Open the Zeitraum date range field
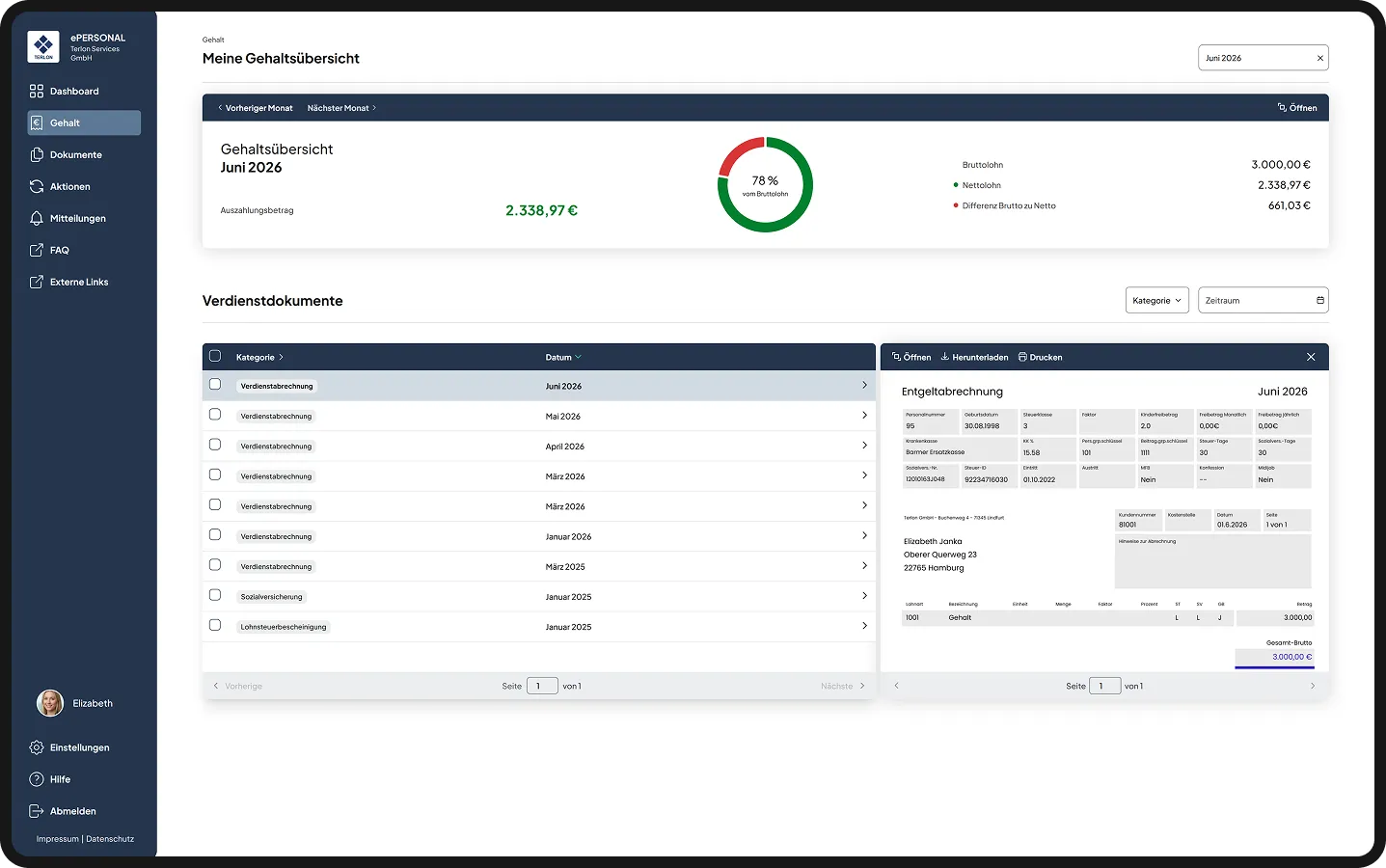The image size is (1386, 868). (1264, 300)
